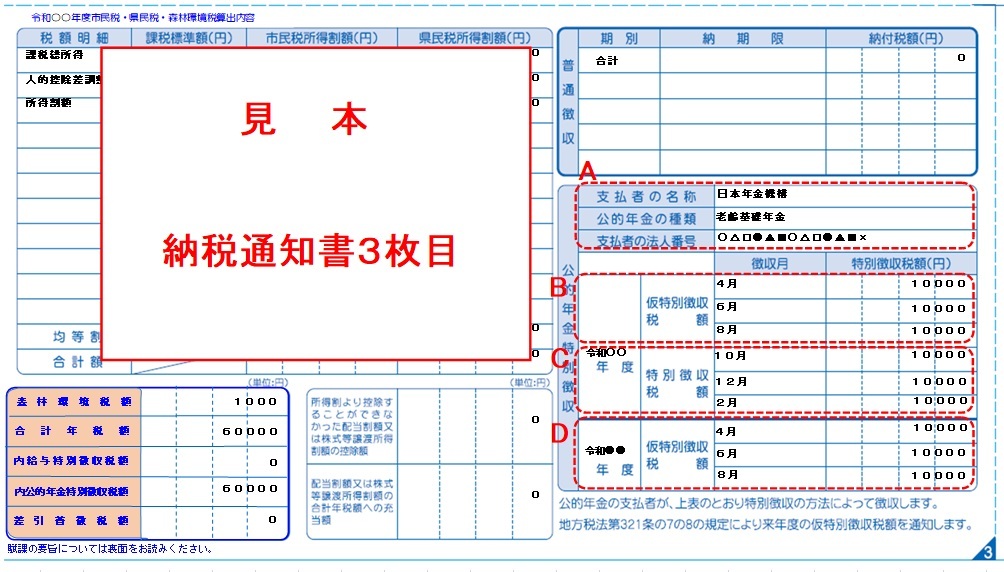1004x572 pixels.
Task: Click 特別徴収税額 label beside 10月 rows
Action: (x=677, y=383)
